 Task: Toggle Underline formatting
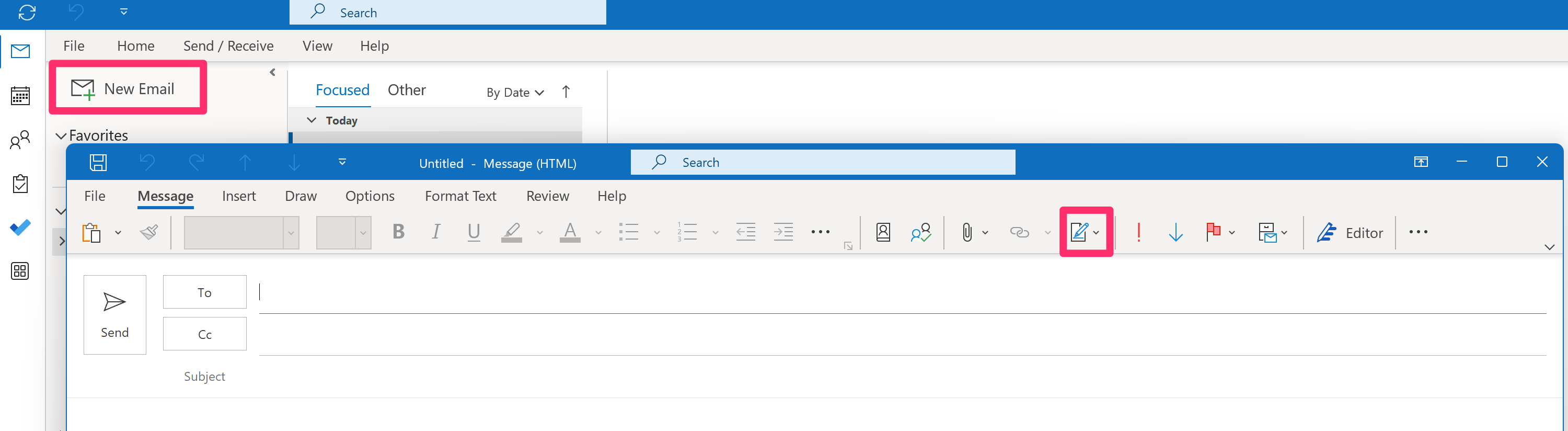tap(474, 232)
